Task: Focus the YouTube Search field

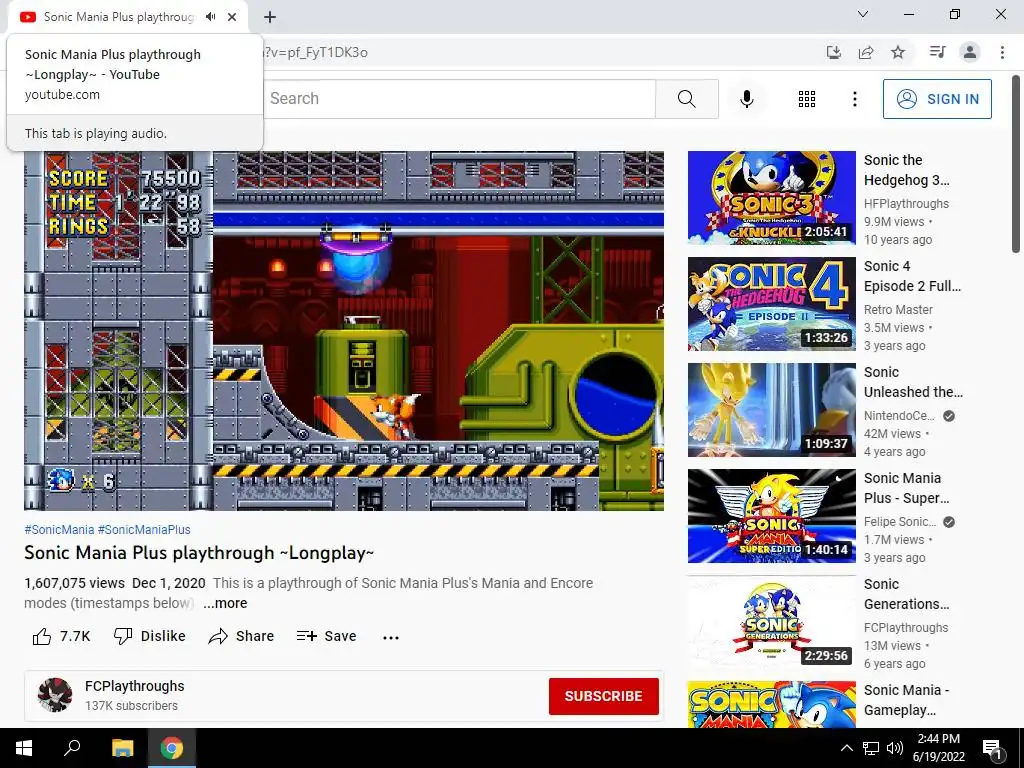Action: [x=459, y=99]
